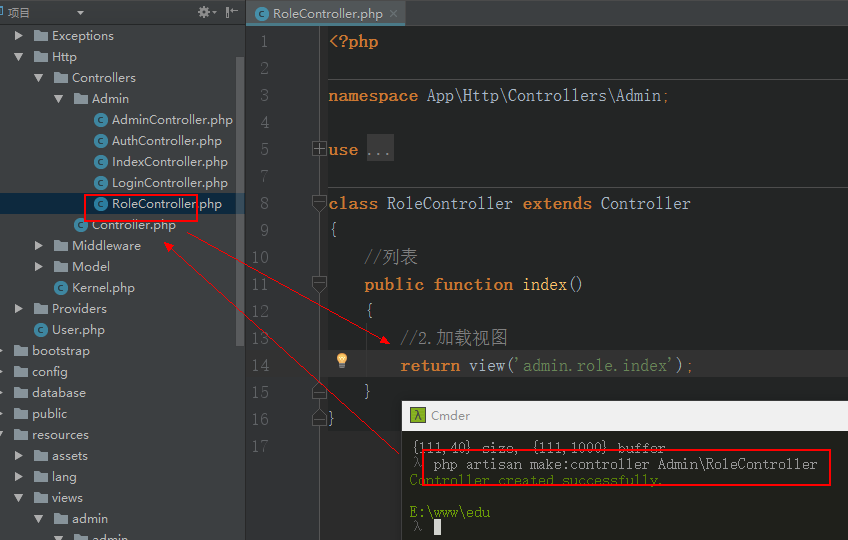The image size is (848, 540).
Task: Close the RoleController.php editor tab
Action: [394, 14]
